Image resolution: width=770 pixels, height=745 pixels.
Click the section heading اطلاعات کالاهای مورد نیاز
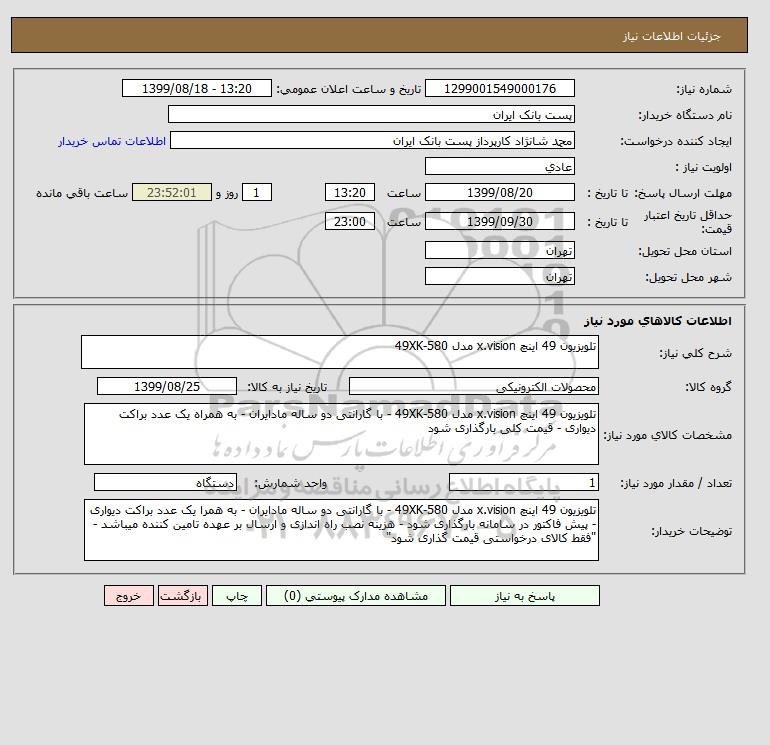(x=658, y=321)
